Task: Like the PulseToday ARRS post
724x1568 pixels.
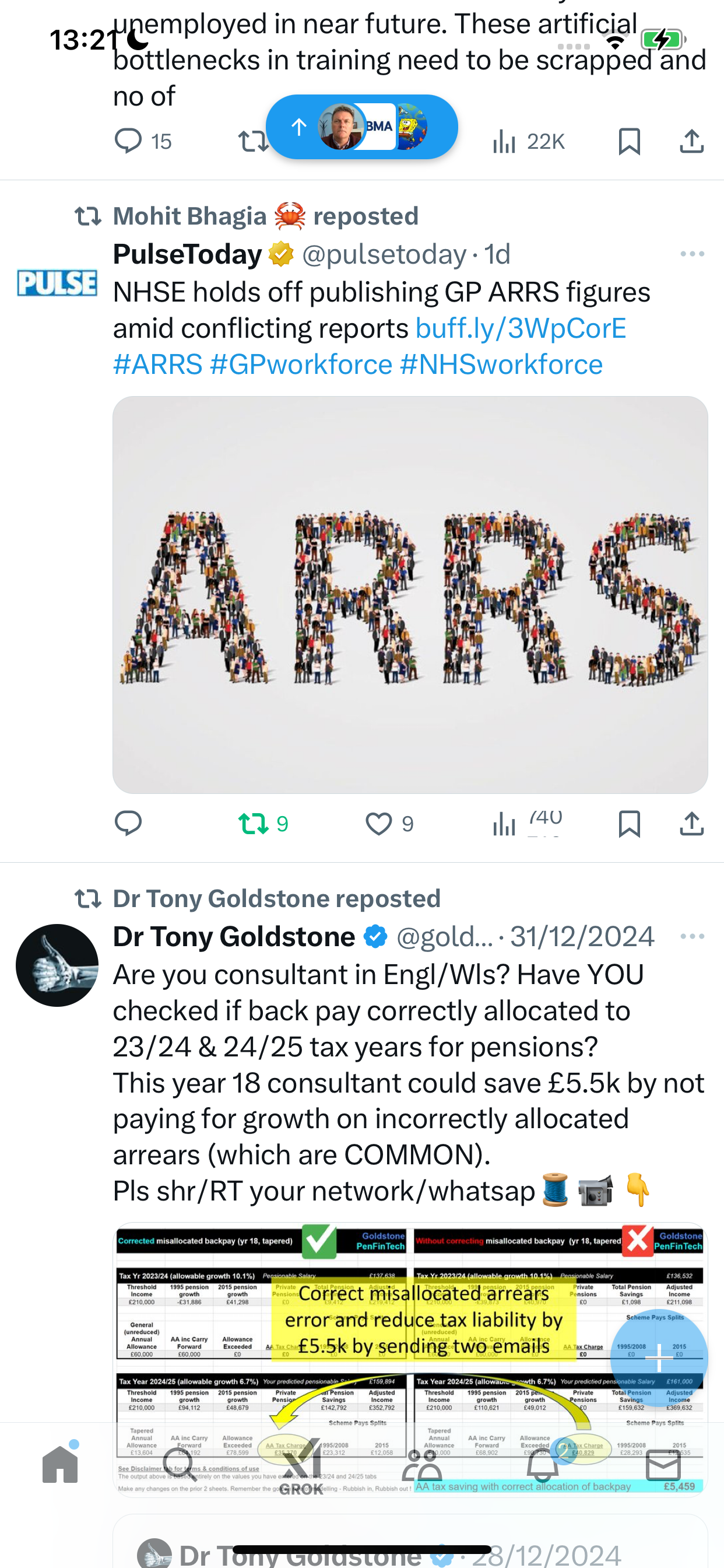Action: (379, 824)
